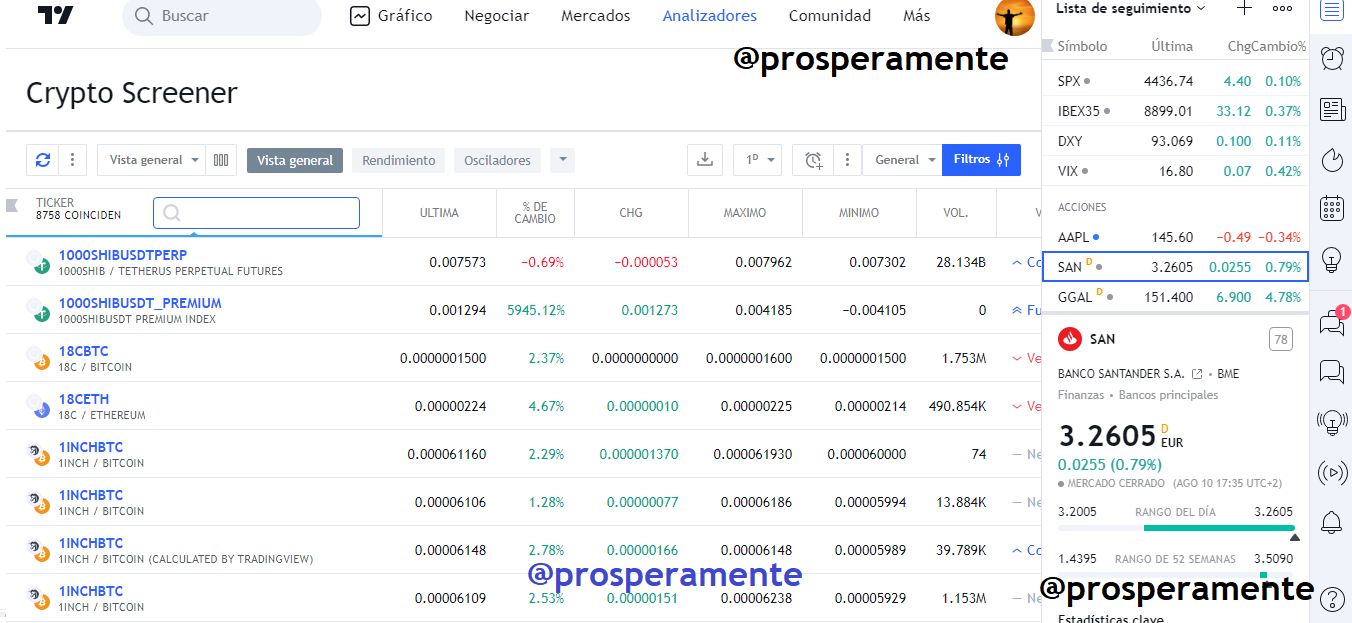Viewport: 1352px width, 623px height.
Task: Switch to the Rendimiento tab
Action: pos(399,160)
